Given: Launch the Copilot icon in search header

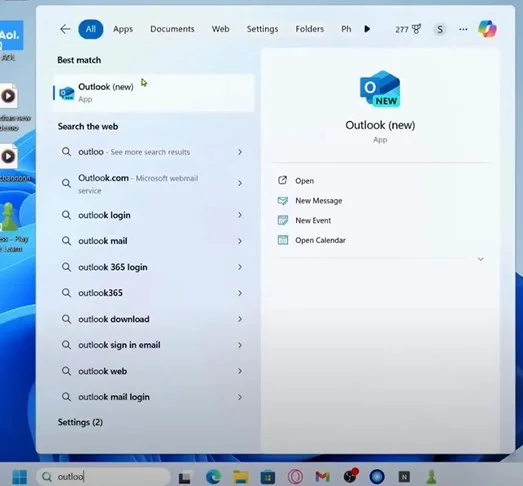Looking at the screenshot, I should pyautogui.click(x=487, y=29).
